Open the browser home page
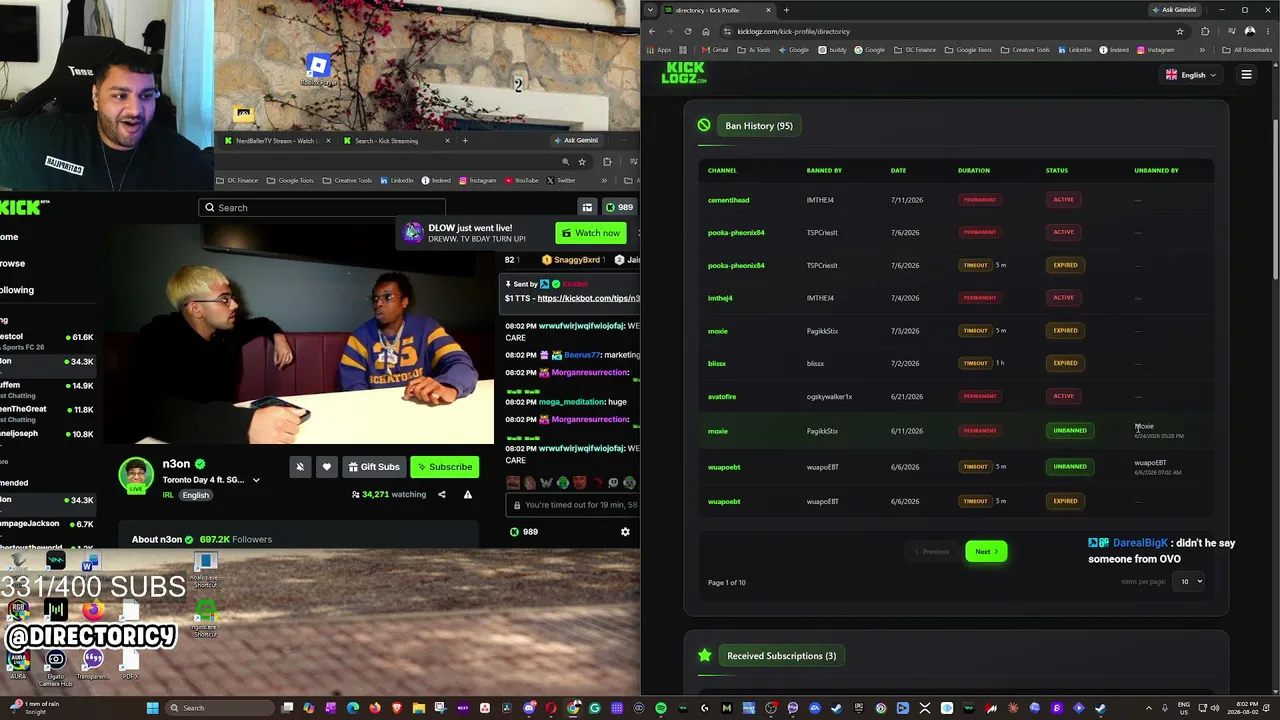The width and height of the screenshot is (1280, 720). pos(705,31)
